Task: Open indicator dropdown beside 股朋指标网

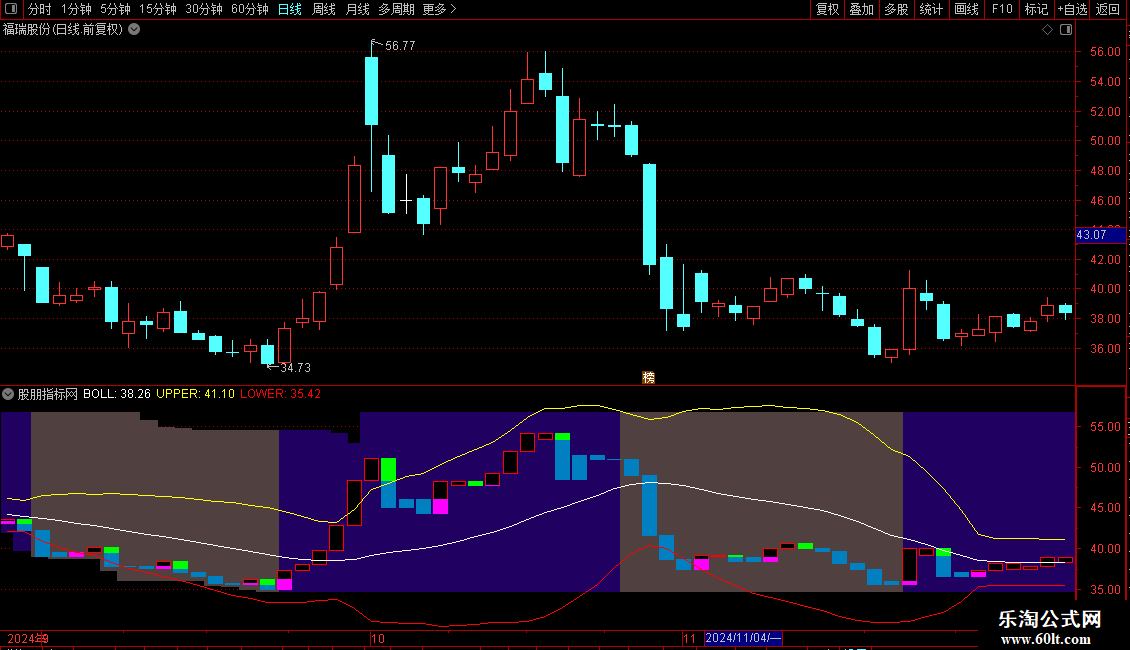Action: tap(8, 394)
